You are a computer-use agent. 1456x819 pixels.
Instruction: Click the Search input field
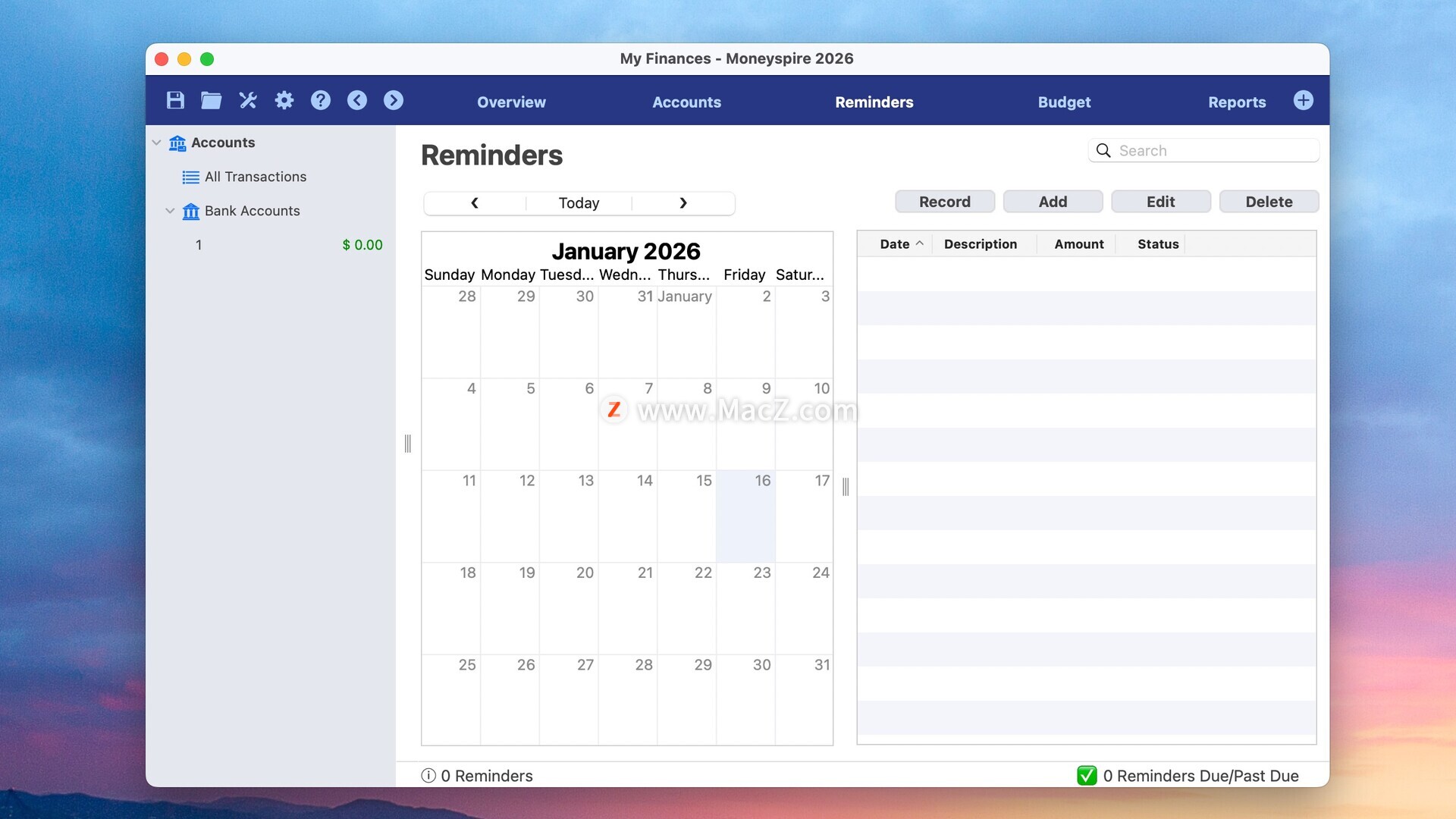click(x=1213, y=151)
